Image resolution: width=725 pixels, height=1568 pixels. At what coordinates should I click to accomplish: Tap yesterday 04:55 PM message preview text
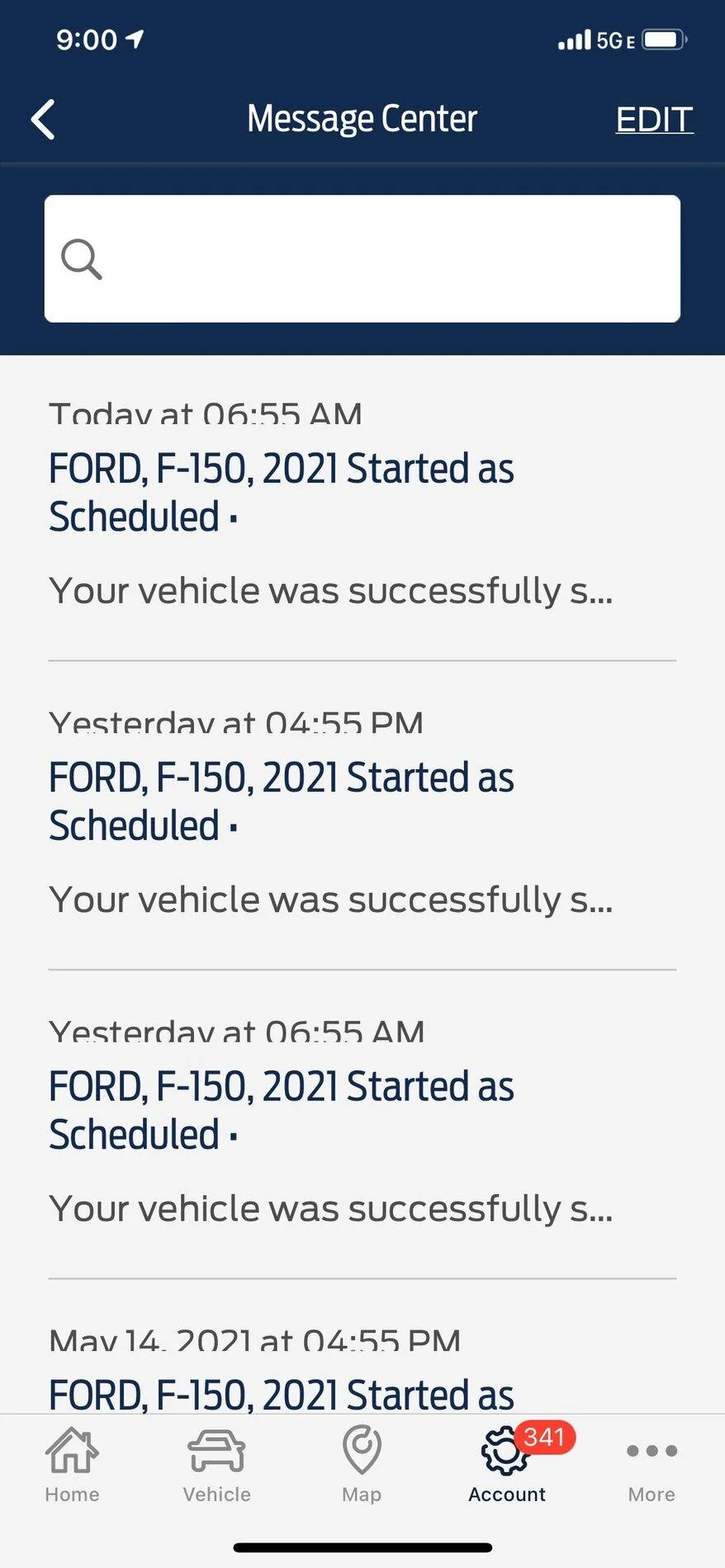click(x=330, y=900)
